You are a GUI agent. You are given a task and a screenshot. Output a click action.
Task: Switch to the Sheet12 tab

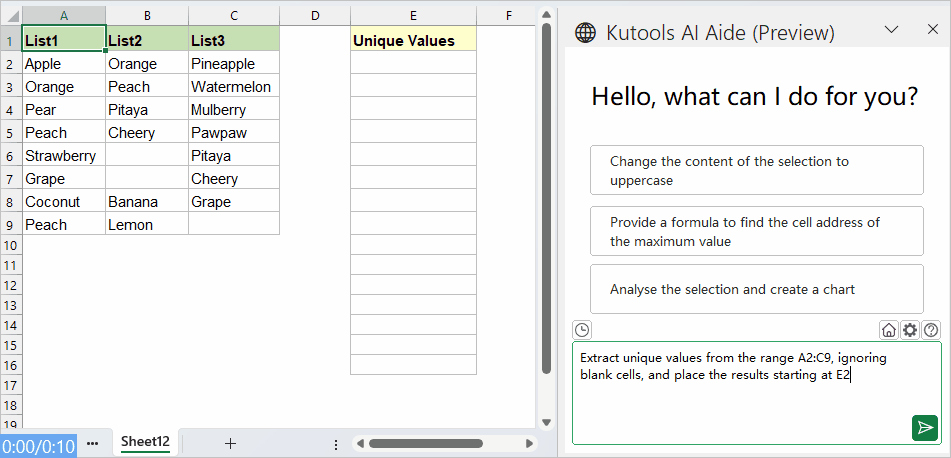point(145,442)
